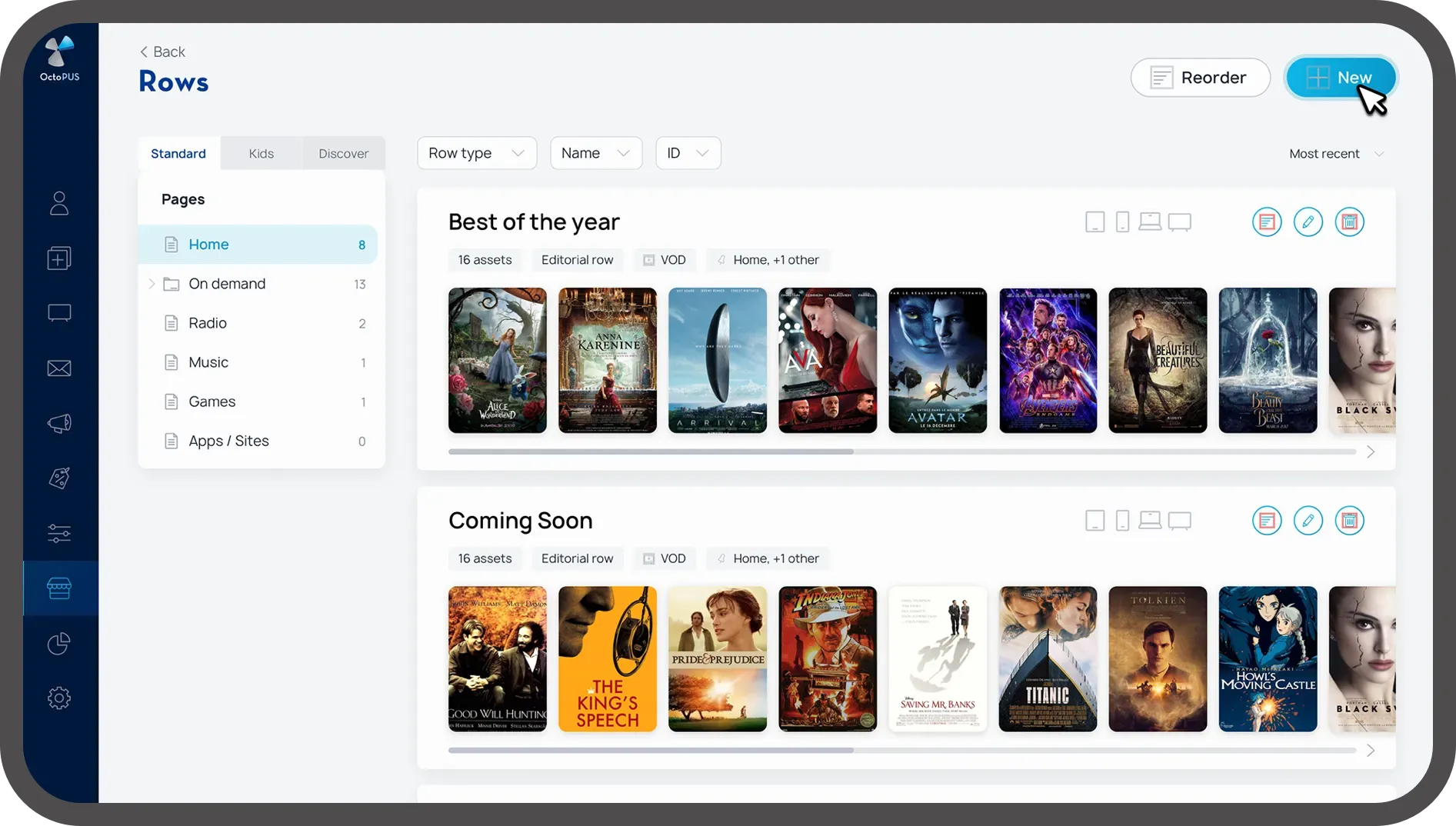Open the Most recent sort dropdown
This screenshot has width=1456, height=826.
[x=1337, y=154]
